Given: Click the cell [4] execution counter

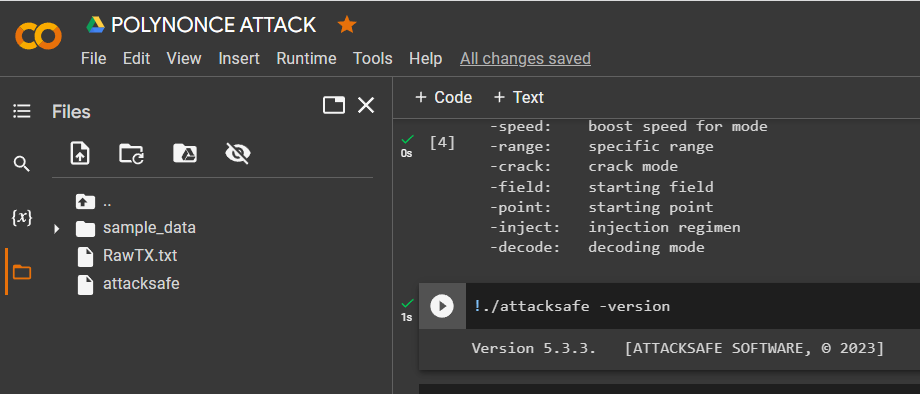Looking at the screenshot, I should point(442,142).
